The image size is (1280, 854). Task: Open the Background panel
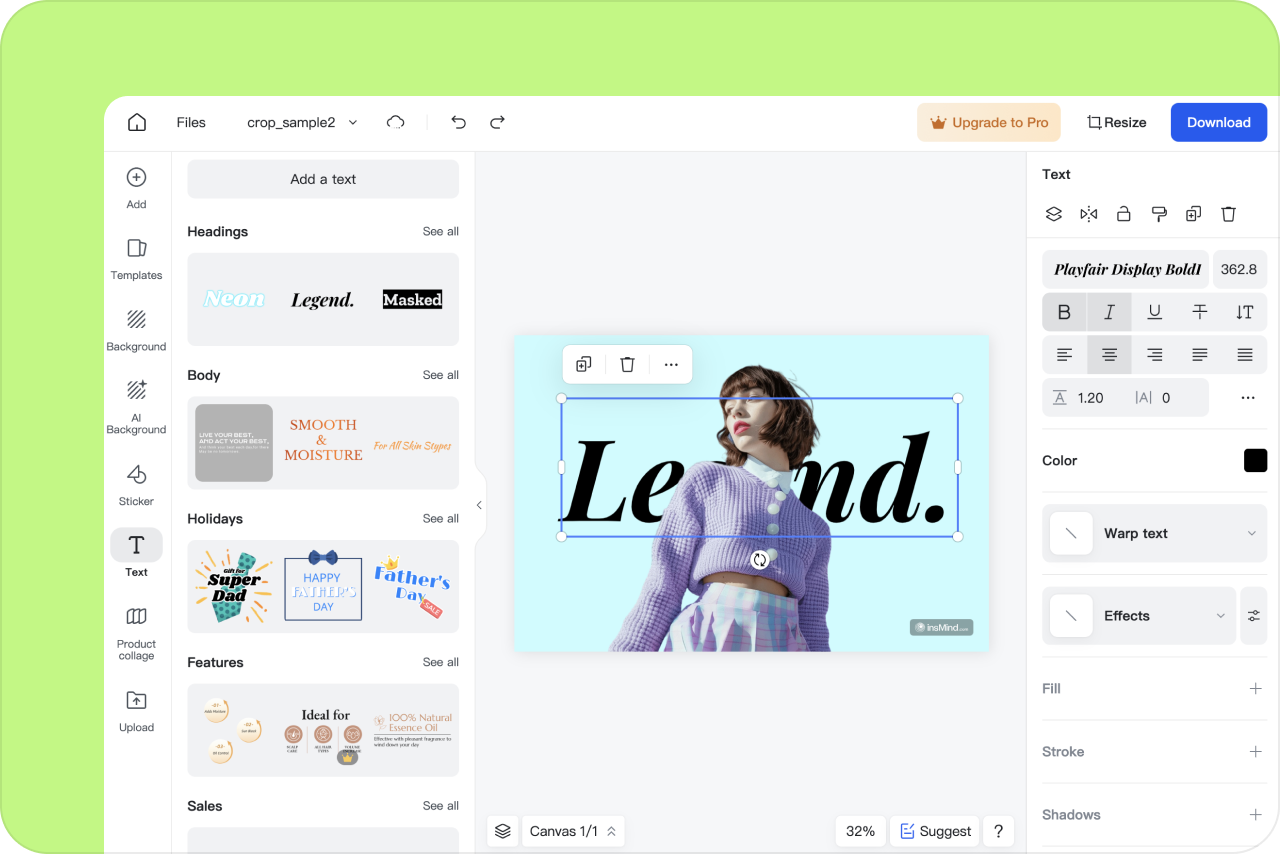pos(137,330)
